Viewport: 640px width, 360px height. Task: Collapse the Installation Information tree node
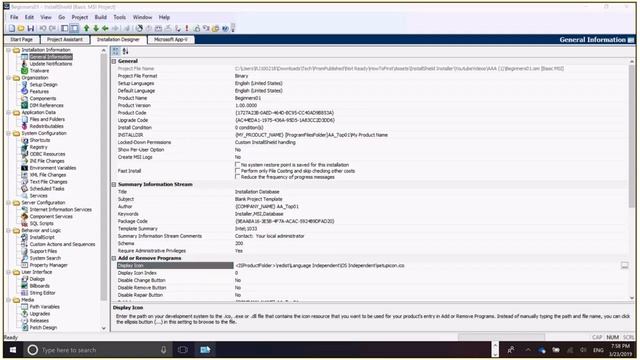pyautogui.click(x=9, y=50)
